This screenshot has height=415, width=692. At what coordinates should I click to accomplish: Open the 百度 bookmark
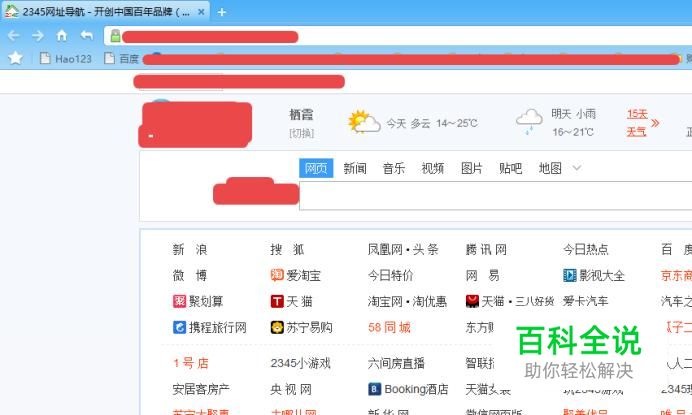[x=122, y=58]
